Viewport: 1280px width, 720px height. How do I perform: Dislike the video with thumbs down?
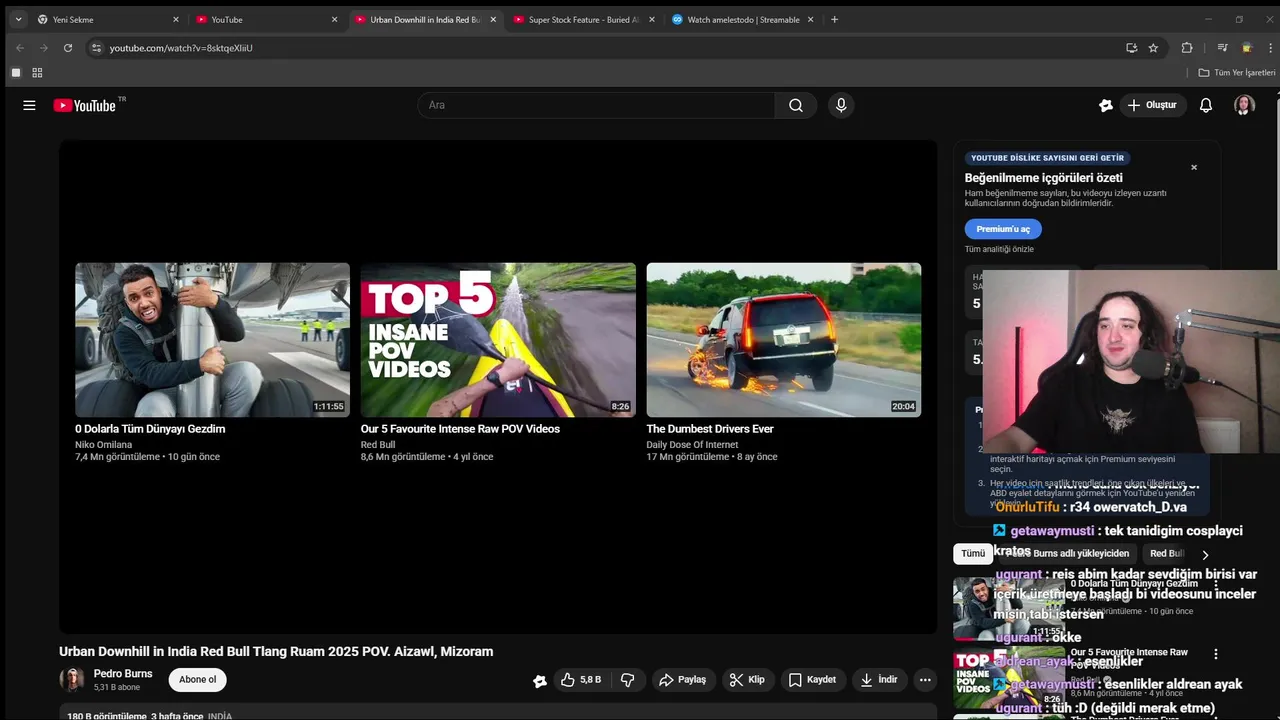click(628, 680)
